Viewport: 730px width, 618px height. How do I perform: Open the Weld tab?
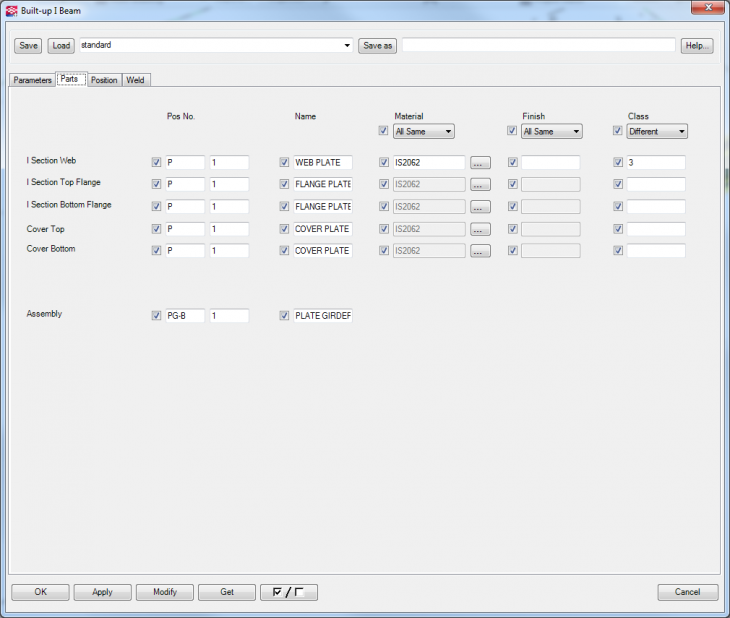click(135, 80)
